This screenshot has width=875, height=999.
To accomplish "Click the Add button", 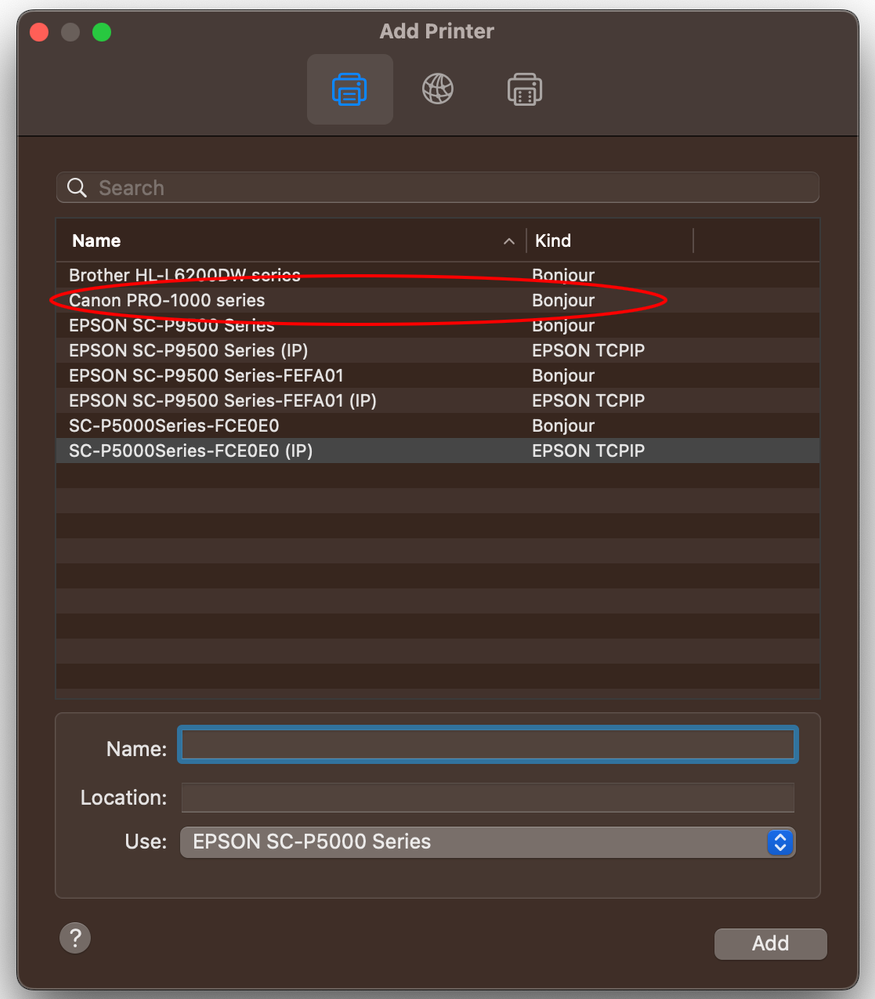I will [770, 943].
